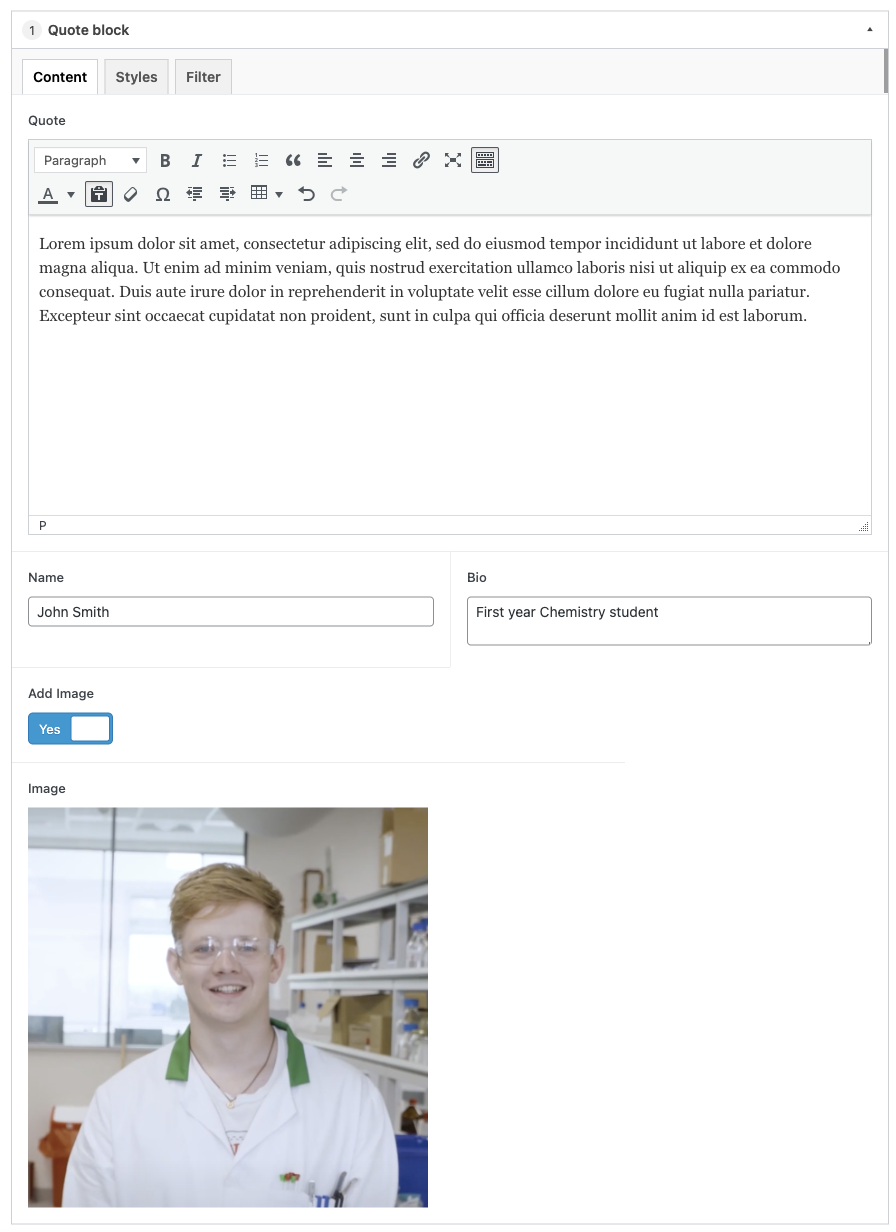Click into the Bio text area
The image size is (896, 1232).
tap(669, 621)
